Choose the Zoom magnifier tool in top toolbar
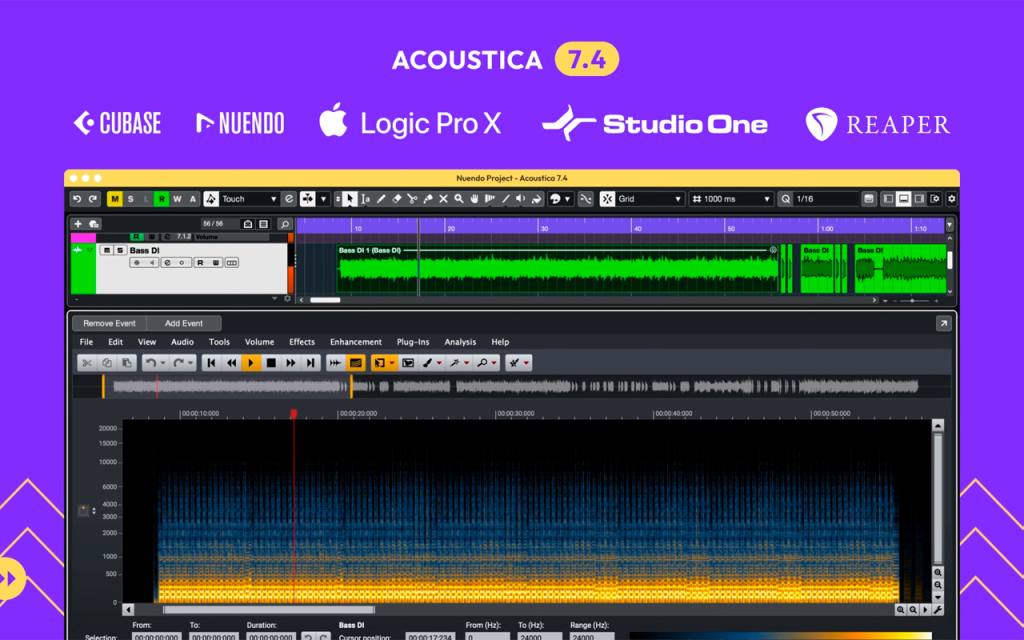Image resolution: width=1024 pixels, height=640 pixels. coord(459,199)
